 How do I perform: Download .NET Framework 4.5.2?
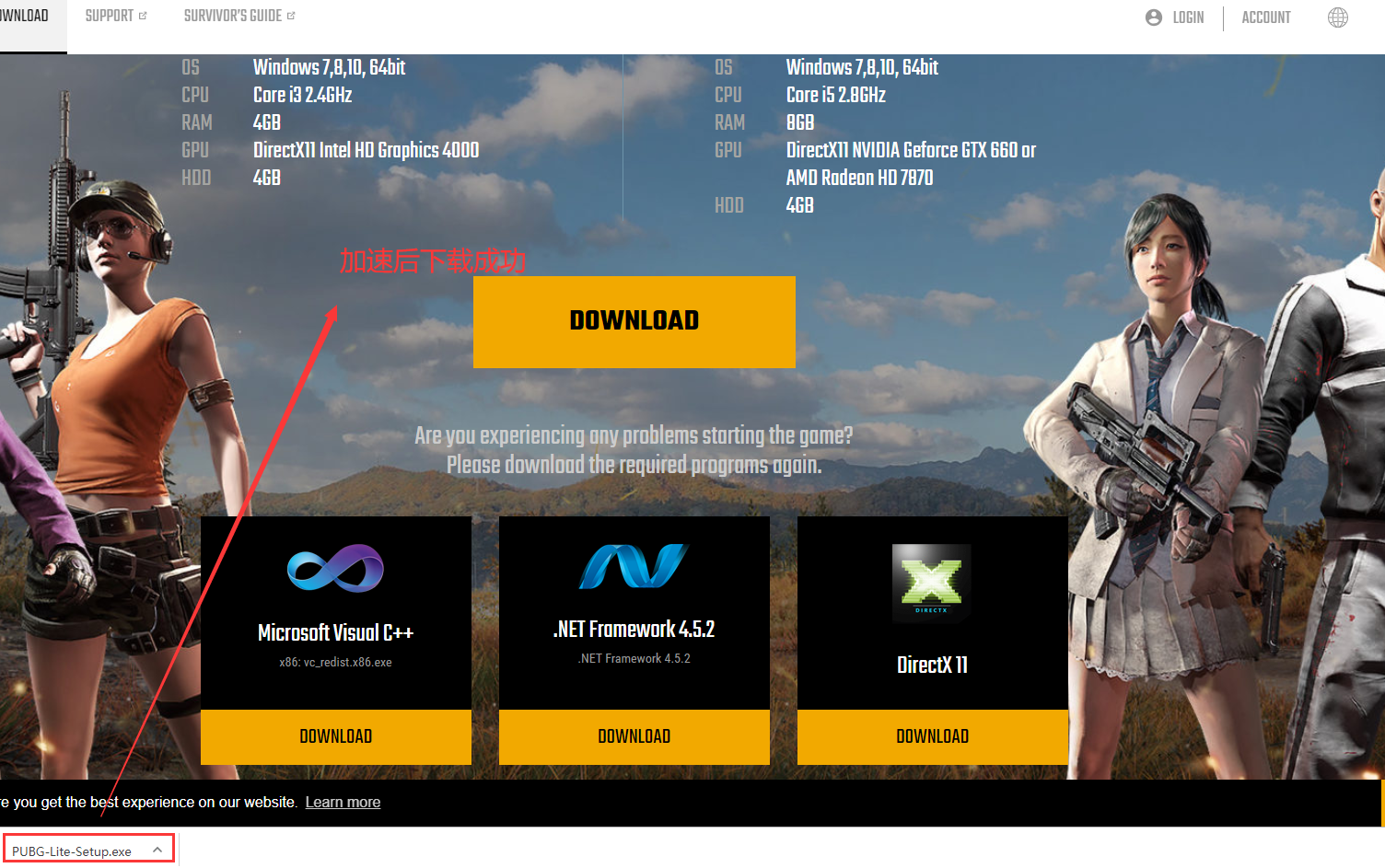point(634,736)
